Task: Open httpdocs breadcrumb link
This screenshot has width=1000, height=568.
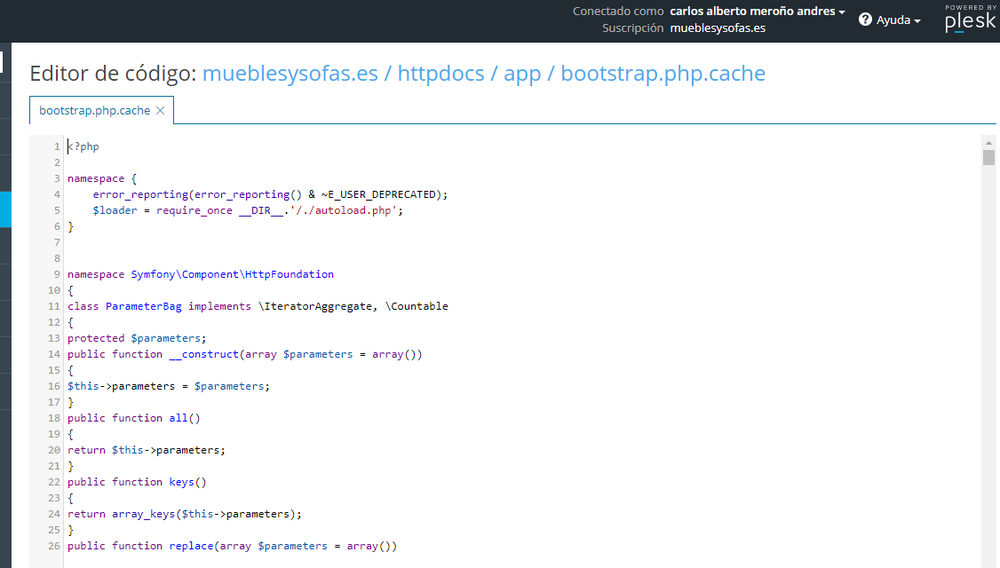Action: pos(441,73)
